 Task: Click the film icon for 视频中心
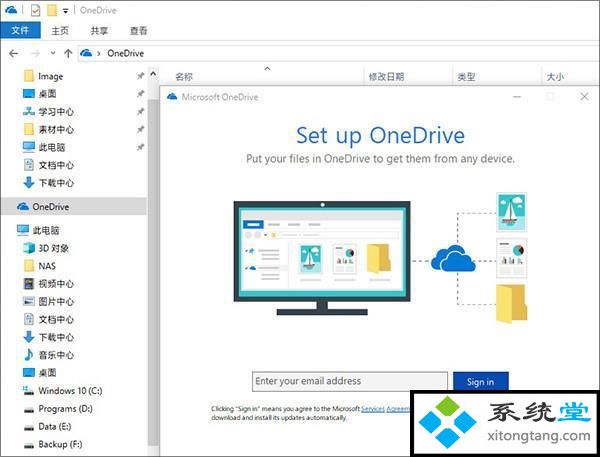pos(29,284)
